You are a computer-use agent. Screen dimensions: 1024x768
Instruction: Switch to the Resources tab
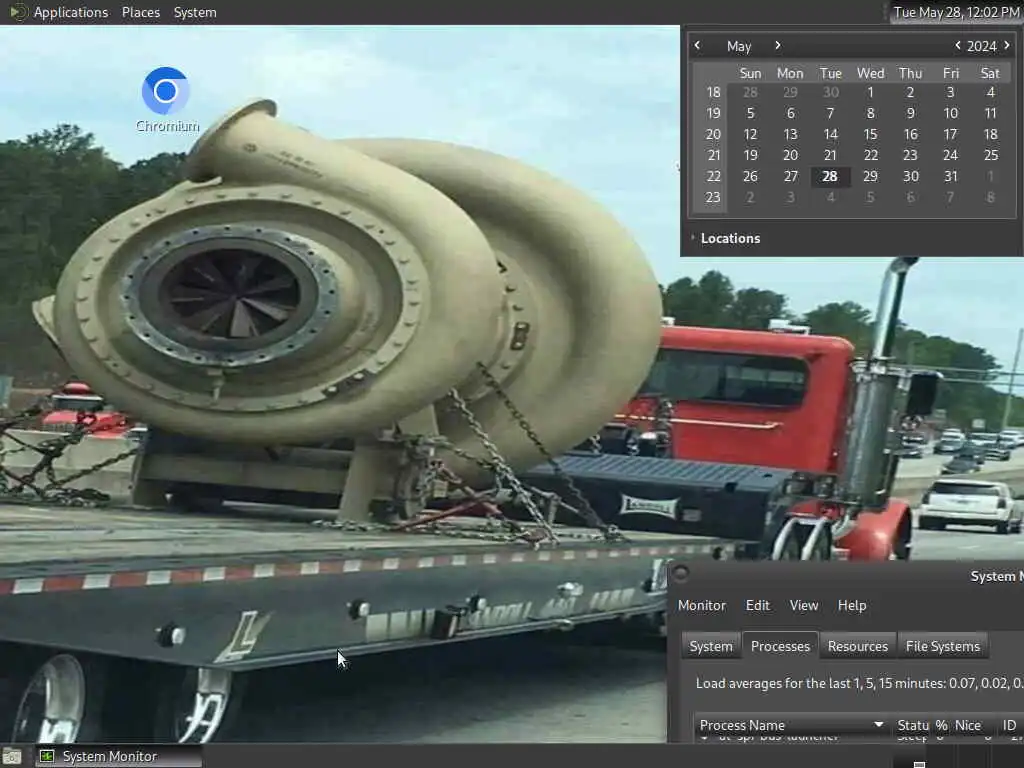[x=857, y=646]
